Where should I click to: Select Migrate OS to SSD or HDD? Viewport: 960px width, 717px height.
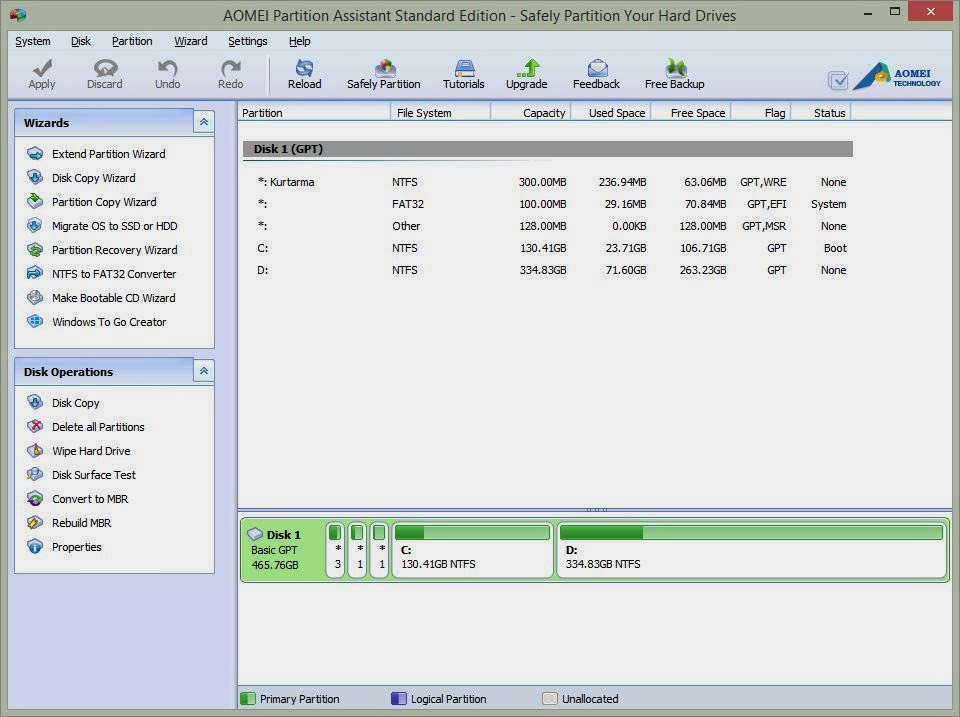pyautogui.click(x=114, y=226)
